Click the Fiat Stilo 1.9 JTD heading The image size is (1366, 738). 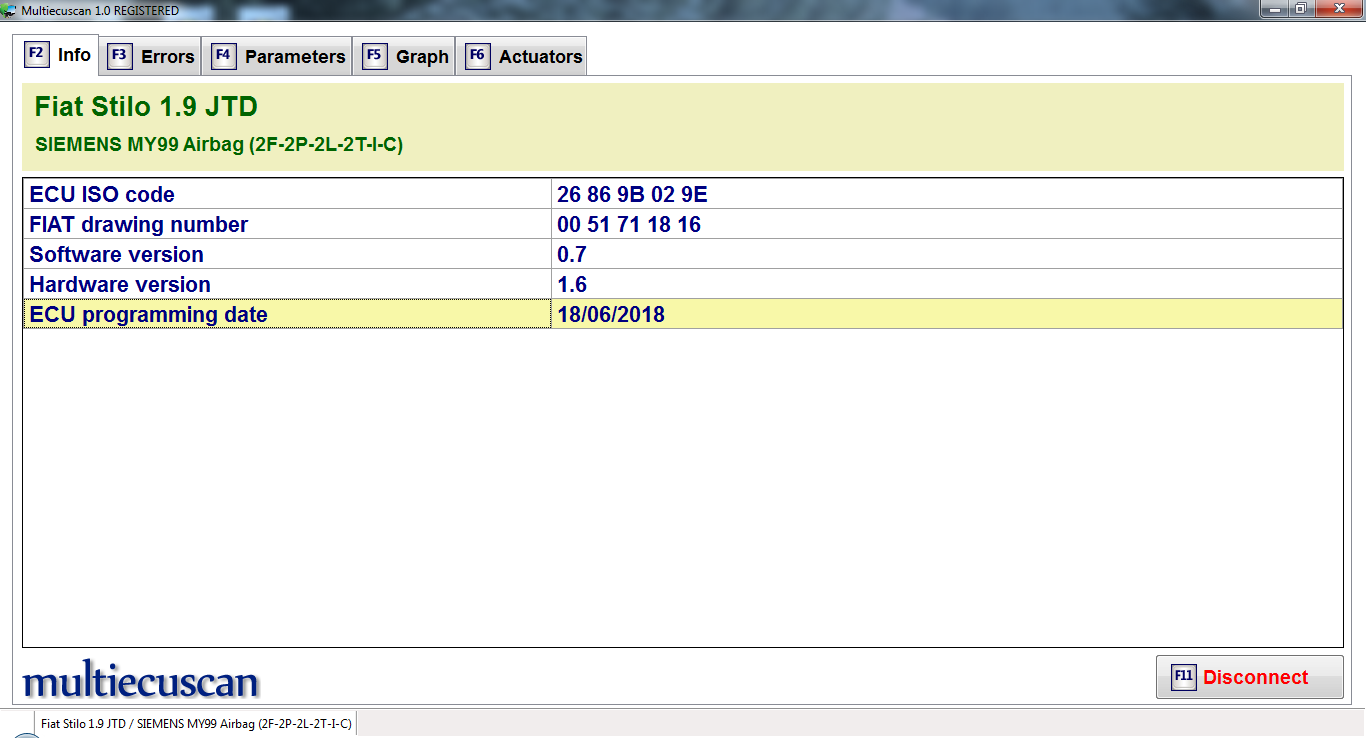(x=146, y=107)
